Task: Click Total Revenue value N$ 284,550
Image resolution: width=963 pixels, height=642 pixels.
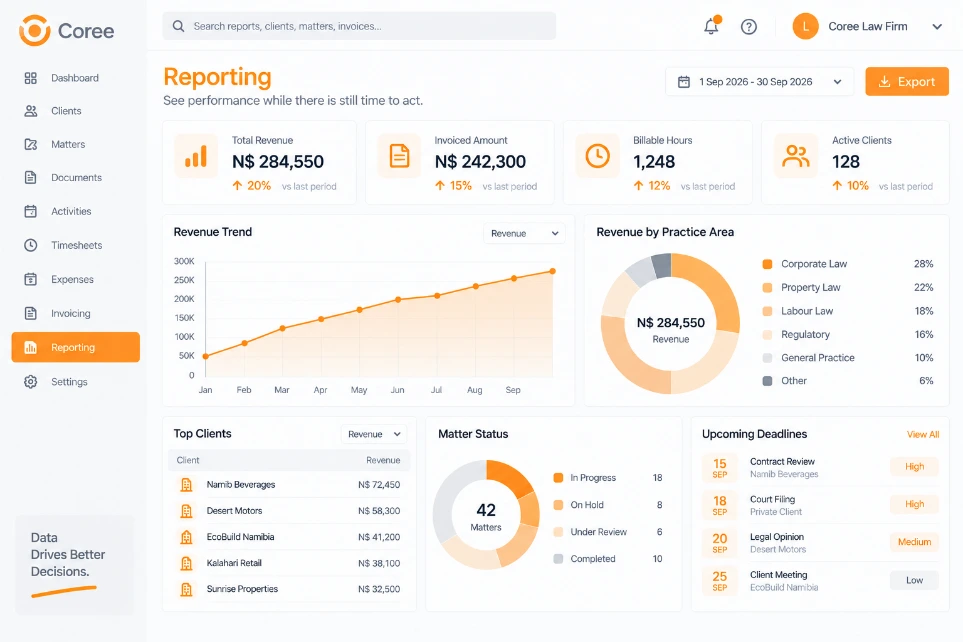Action: (278, 162)
